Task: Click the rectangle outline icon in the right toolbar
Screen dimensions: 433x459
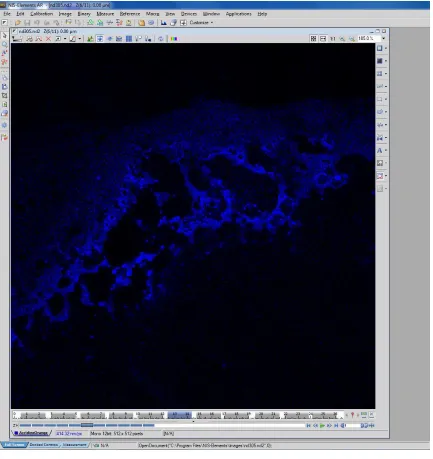Action: coord(379,99)
